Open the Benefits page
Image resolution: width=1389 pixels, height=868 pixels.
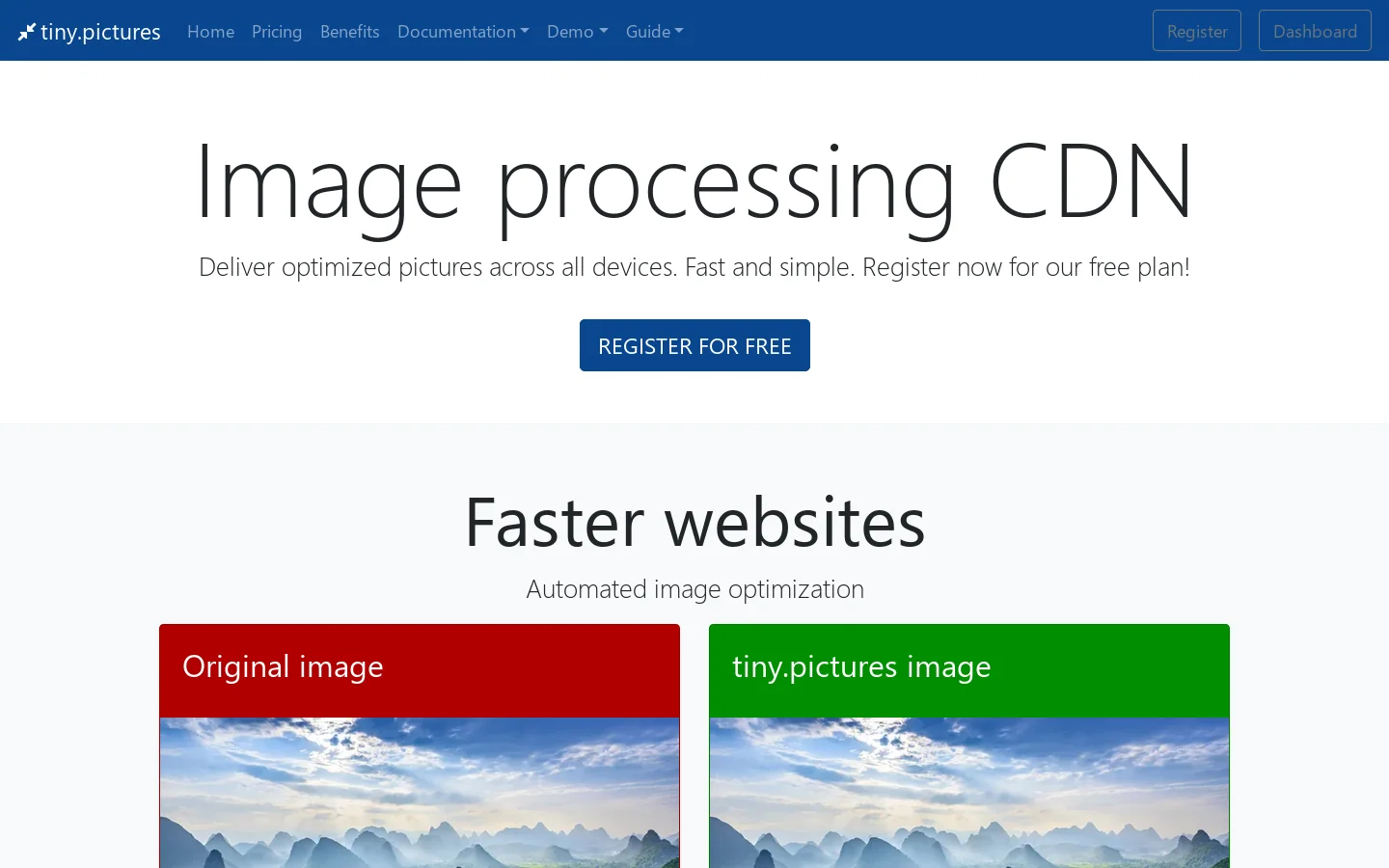pos(349,32)
